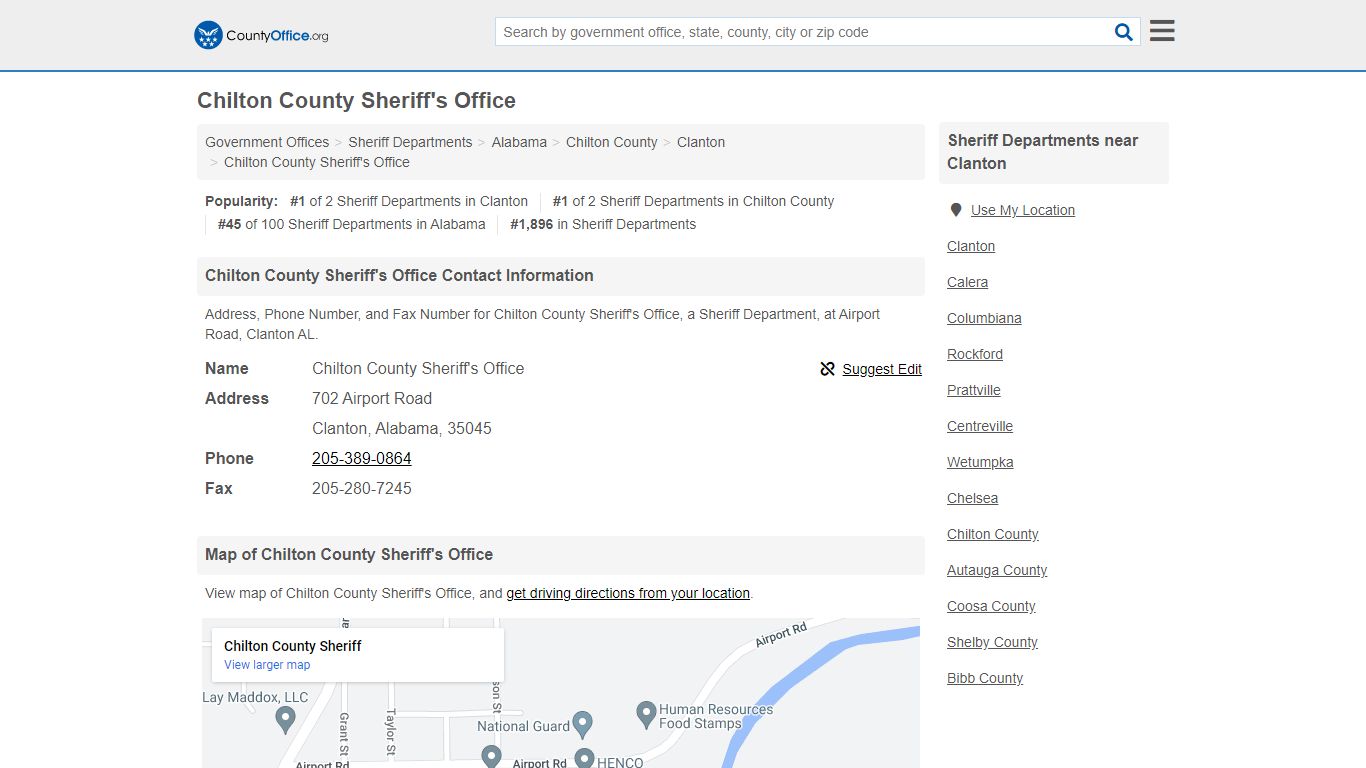1366x768 pixels.
Task: Open Government Offices breadcrumb
Action: [x=267, y=142]
